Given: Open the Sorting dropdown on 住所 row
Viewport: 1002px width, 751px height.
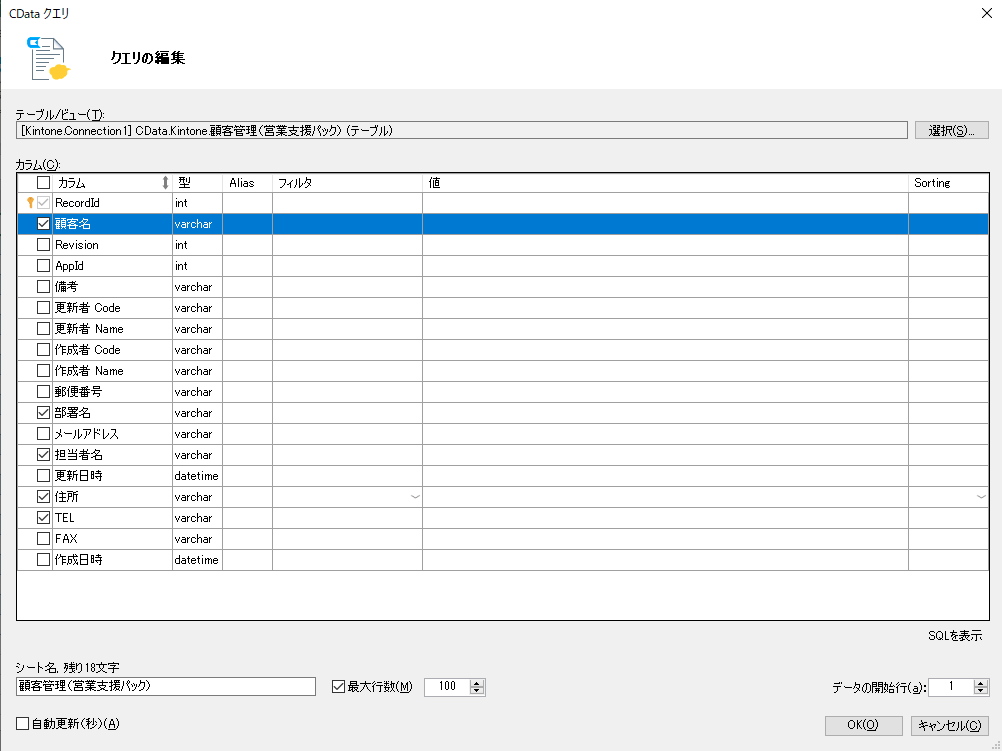Looking at the screenshot, I should (982, 497).
